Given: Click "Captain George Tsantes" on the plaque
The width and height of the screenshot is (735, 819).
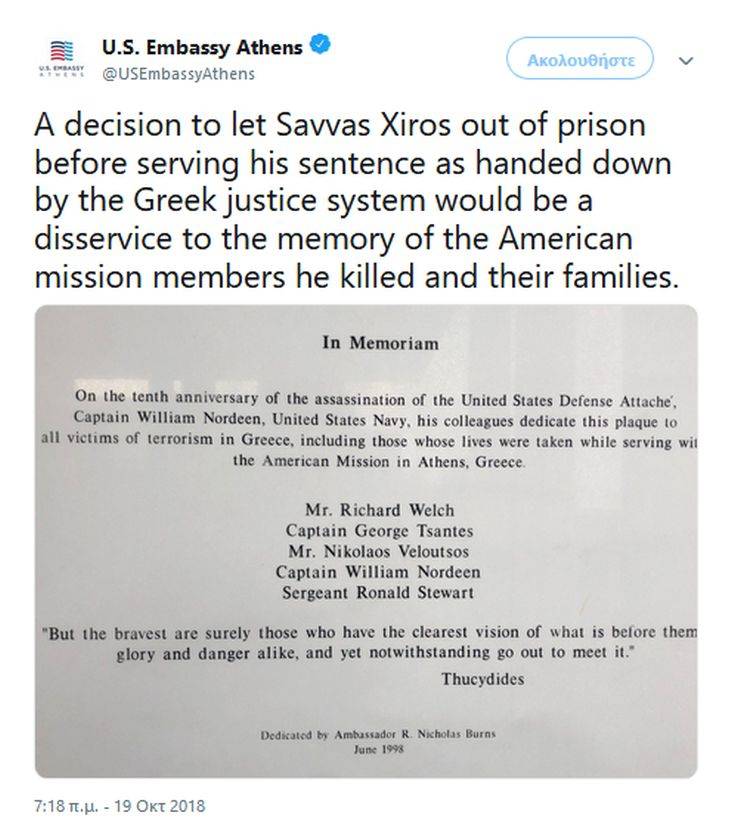Looking at the screenshot, I should pyautogui.click(x=382, y=529).
